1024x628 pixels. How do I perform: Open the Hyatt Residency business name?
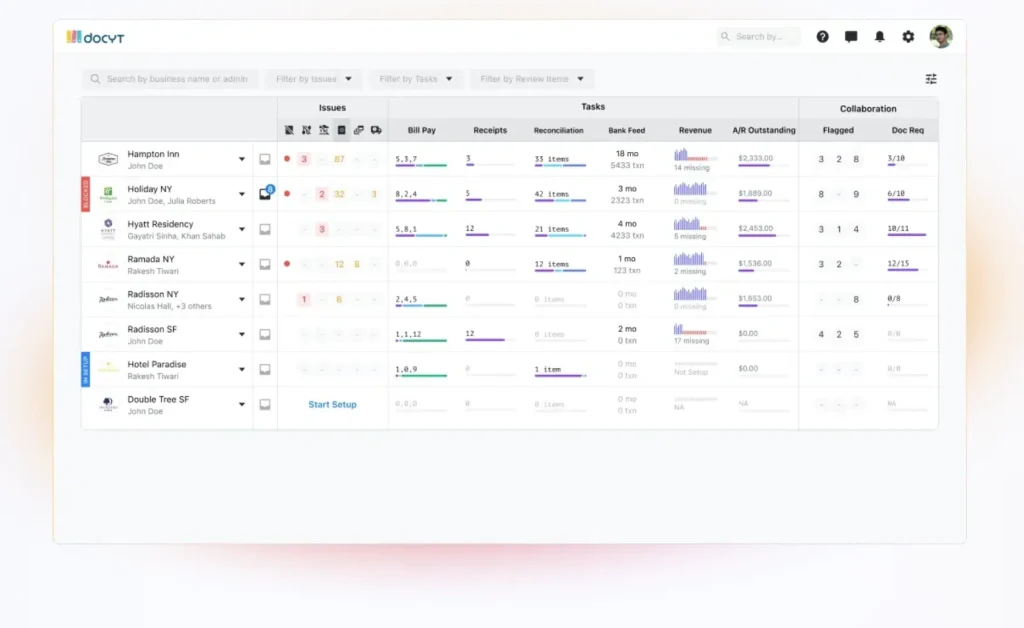(160, 224)
